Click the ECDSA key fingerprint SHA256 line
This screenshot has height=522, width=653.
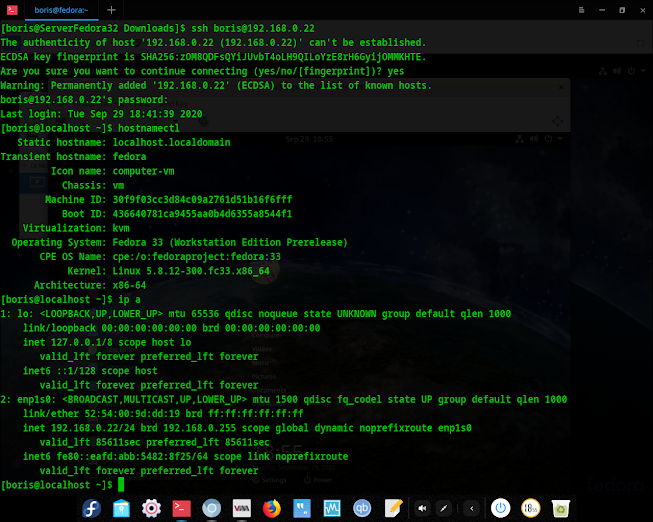[213, 57]
